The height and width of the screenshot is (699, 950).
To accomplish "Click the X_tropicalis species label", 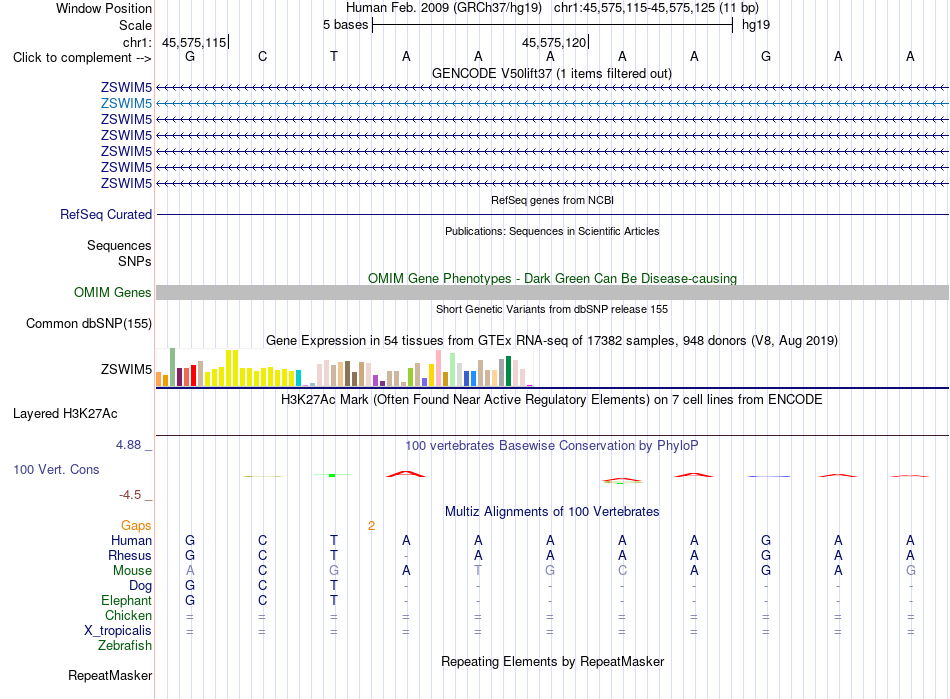I will [118, 631].
